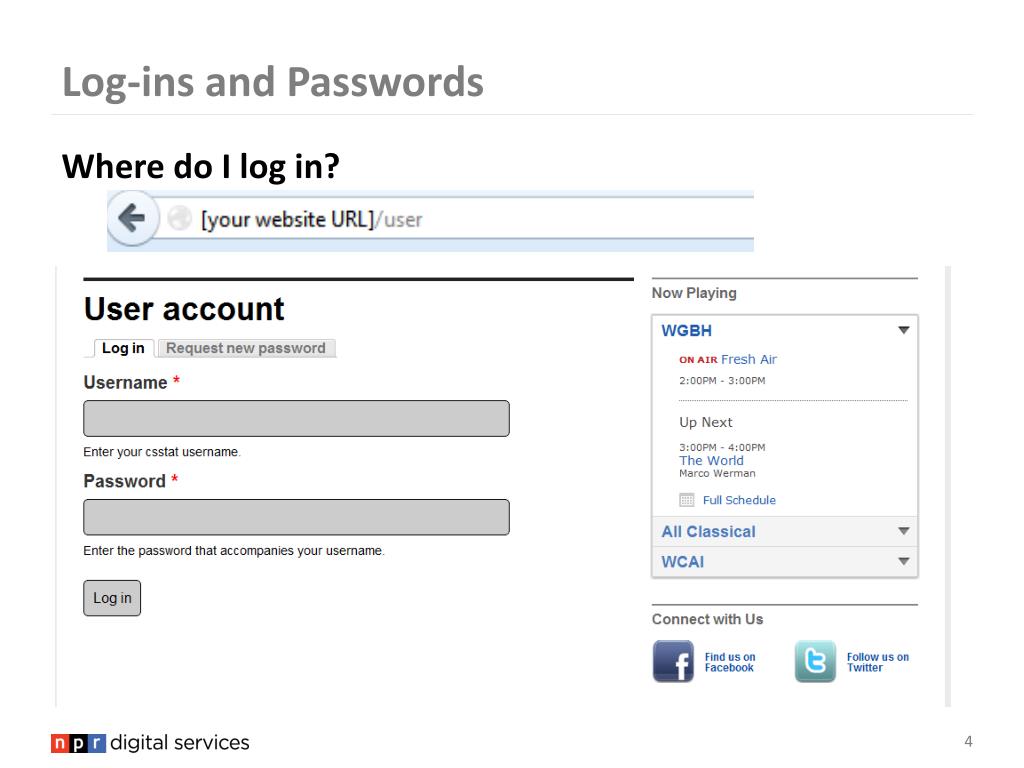Click the calendar icon beside Full Schedule
This screenshot has height=768, width=1024.
pos(686,500)
